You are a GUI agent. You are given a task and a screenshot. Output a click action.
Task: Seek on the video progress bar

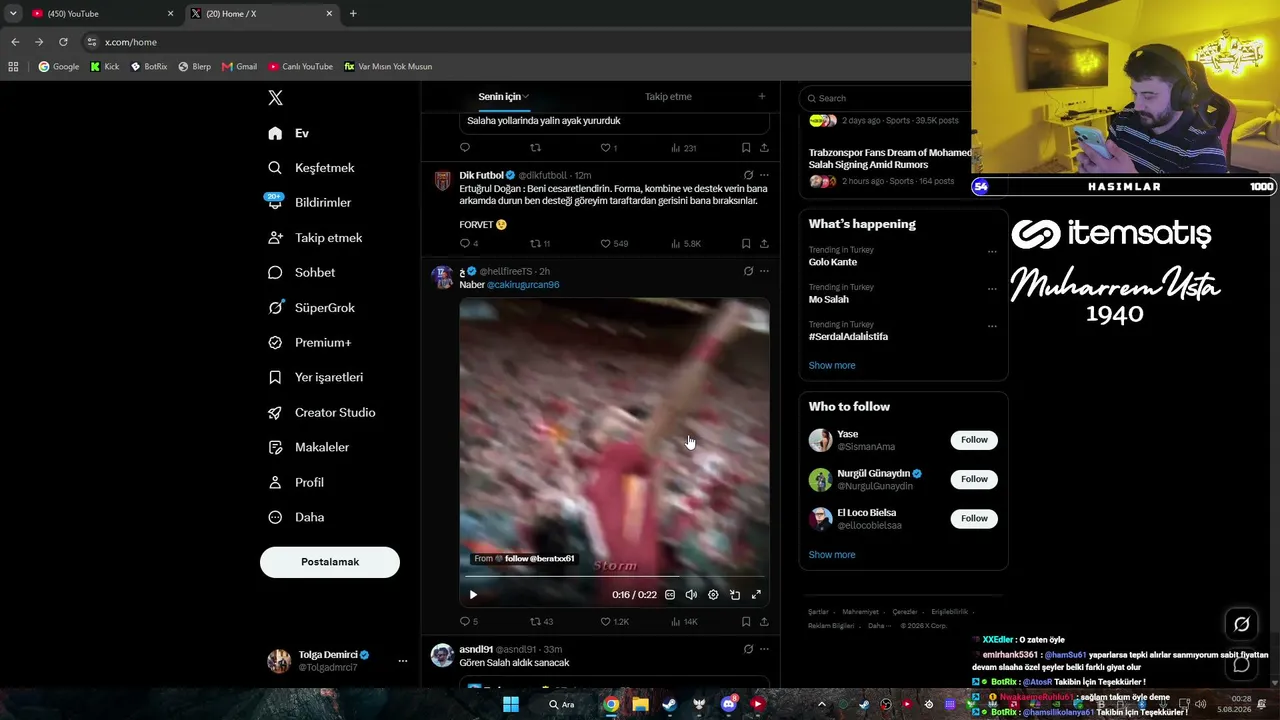(614, 577)
